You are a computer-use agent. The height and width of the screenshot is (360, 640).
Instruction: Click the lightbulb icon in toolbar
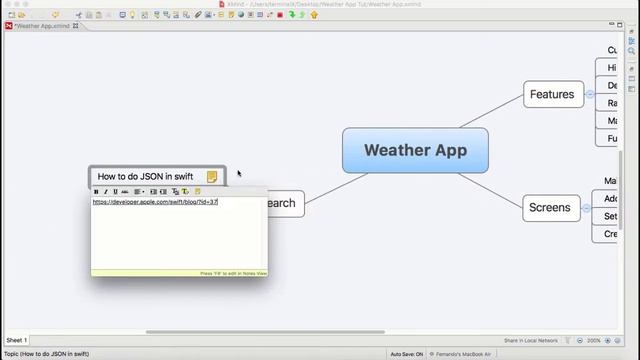pos(132,15)
